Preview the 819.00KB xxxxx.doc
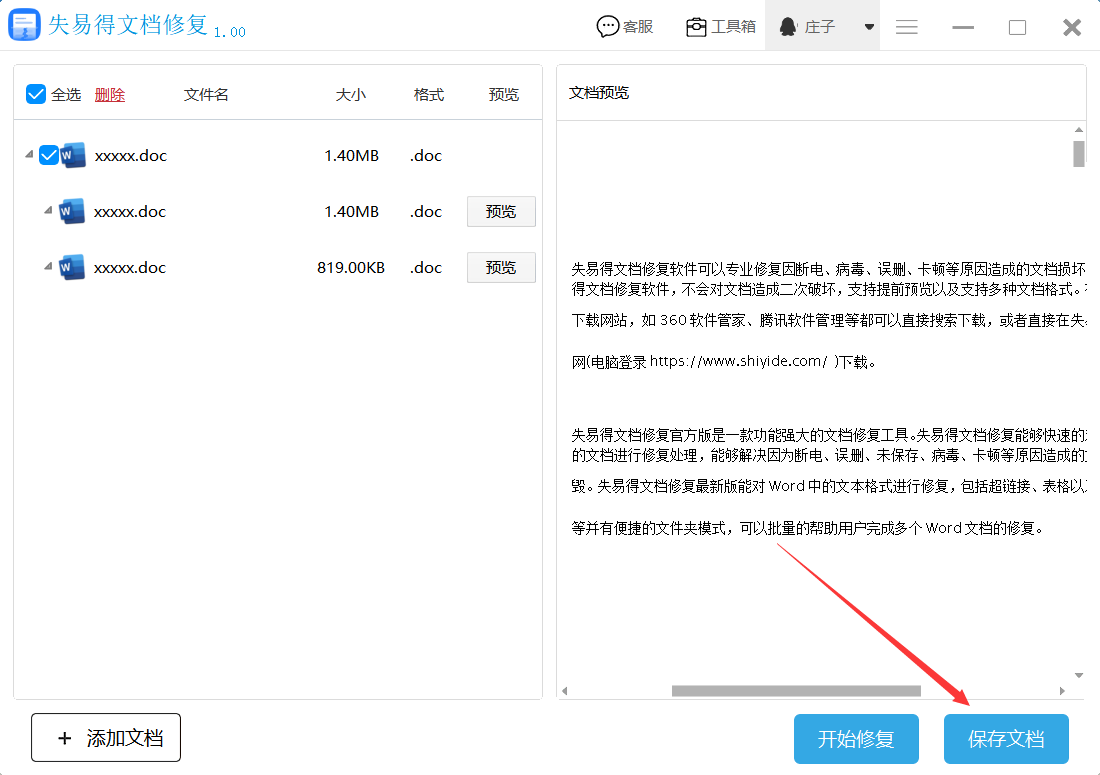This screenshot has width=1100, height=775. pos(501,267)
